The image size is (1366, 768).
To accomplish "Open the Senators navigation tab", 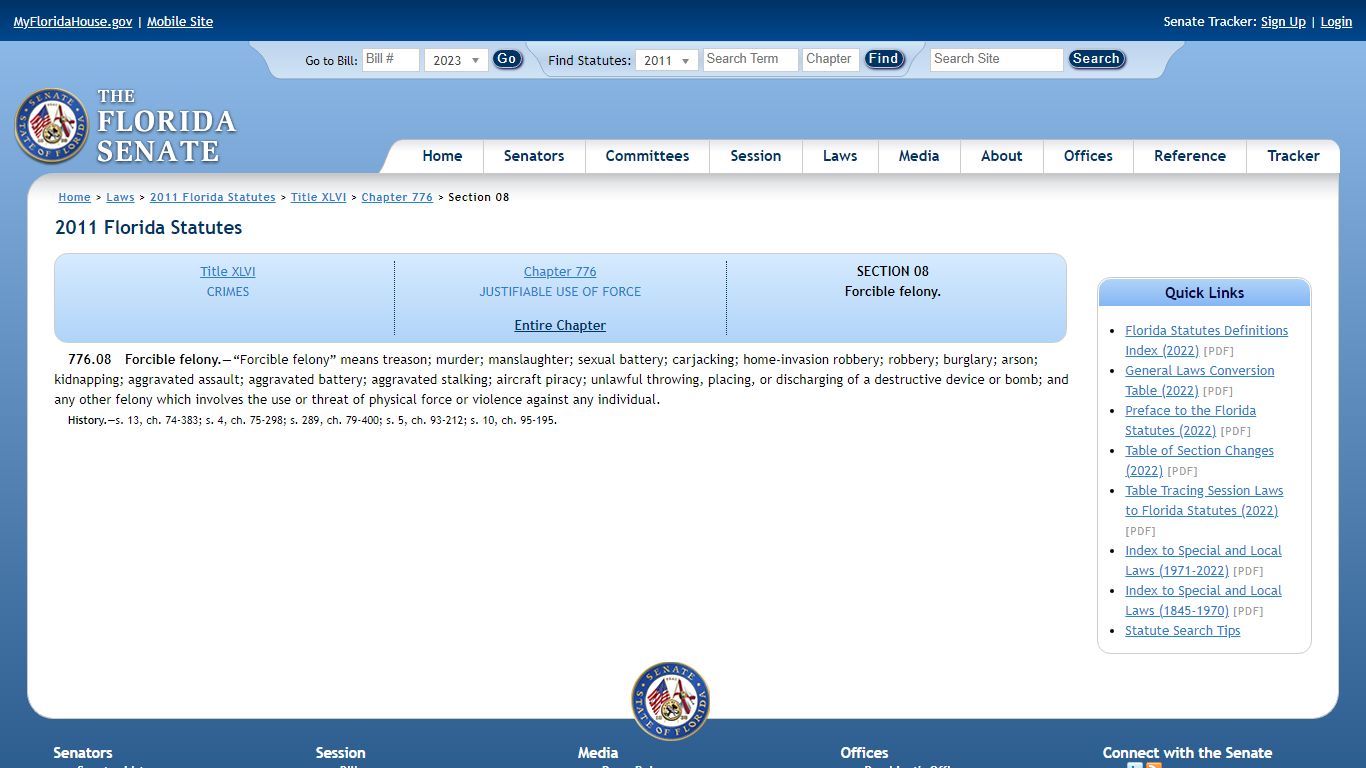I will 534,156.
